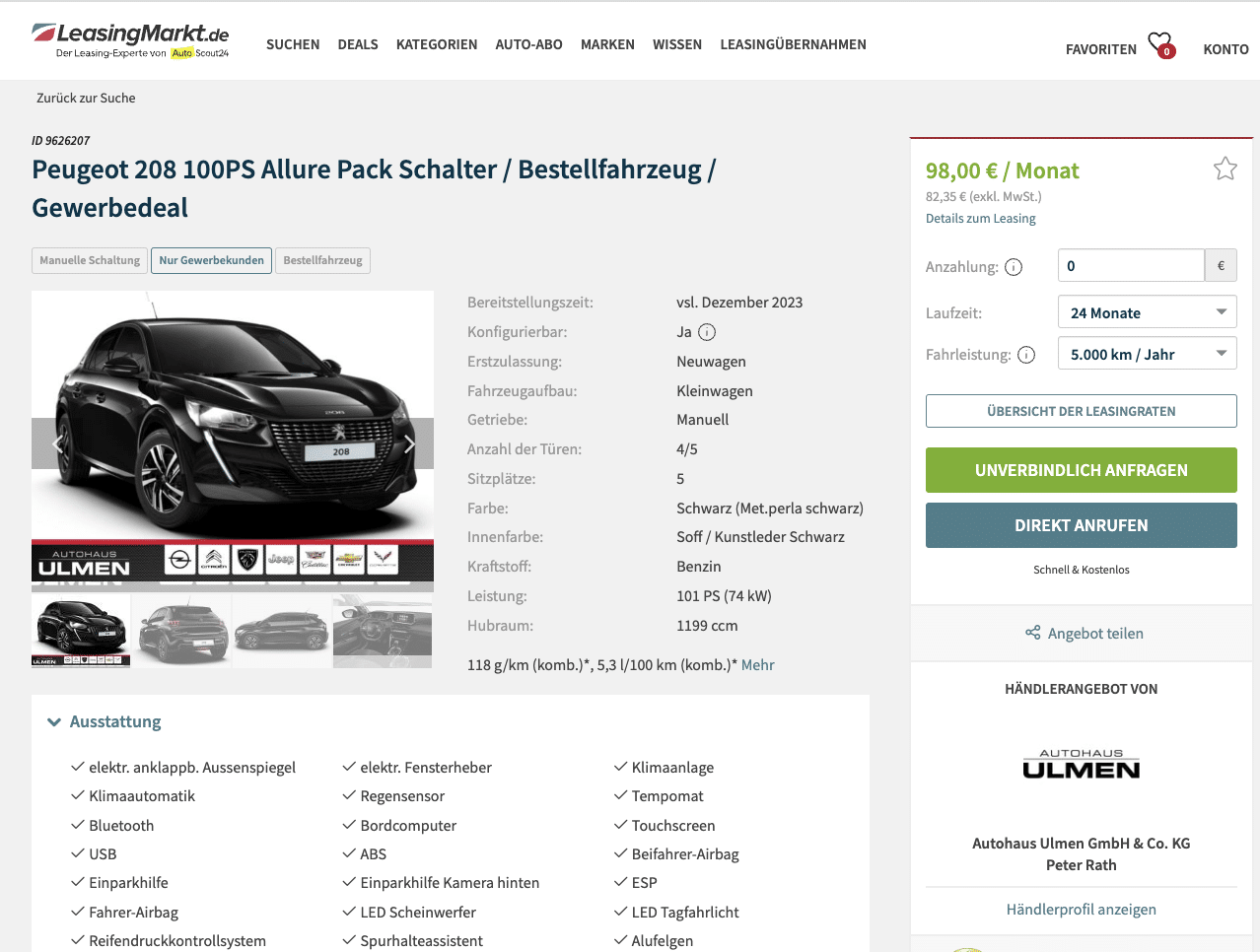1260x952 pixels.
Task: Select the second rear-view car thumbnail
Action: pyautogui.click(x=181, y=631)
